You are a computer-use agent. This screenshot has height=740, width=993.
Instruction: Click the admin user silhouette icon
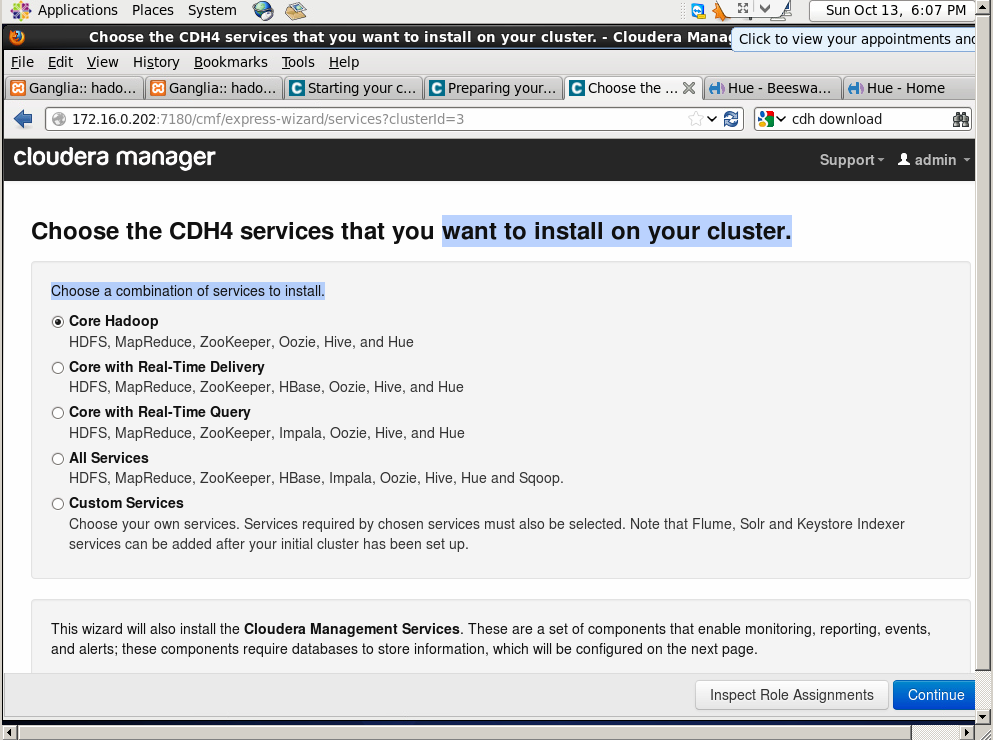(x=904, y=159)
